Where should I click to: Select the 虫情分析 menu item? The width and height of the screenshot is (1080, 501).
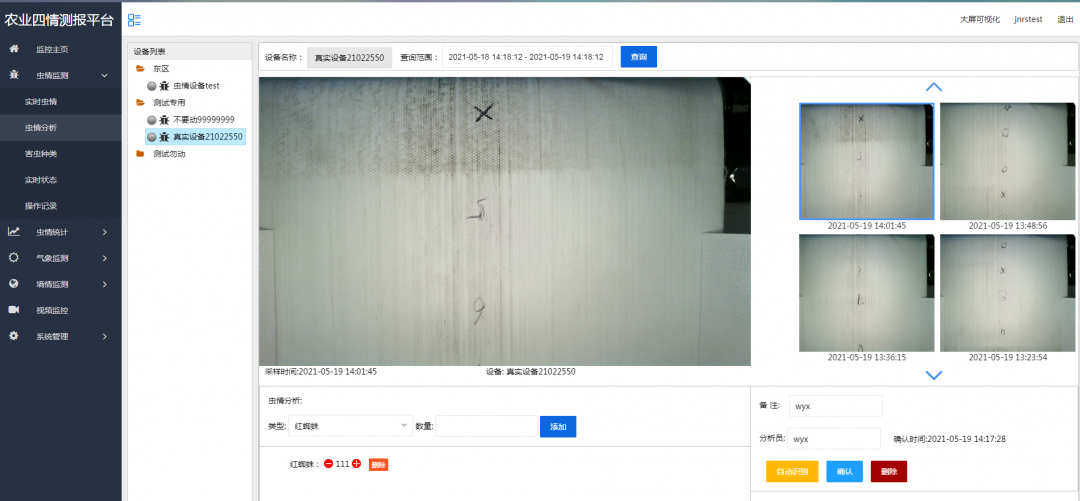41,127
